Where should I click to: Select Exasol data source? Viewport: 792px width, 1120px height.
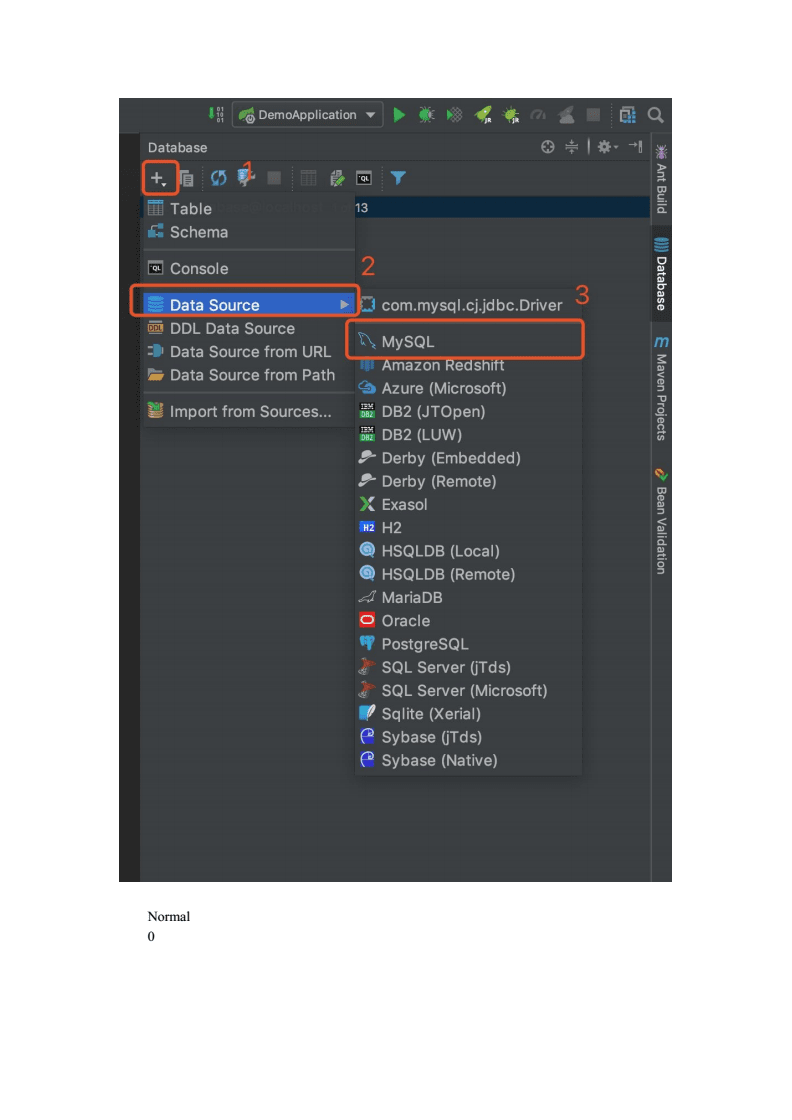468,504
